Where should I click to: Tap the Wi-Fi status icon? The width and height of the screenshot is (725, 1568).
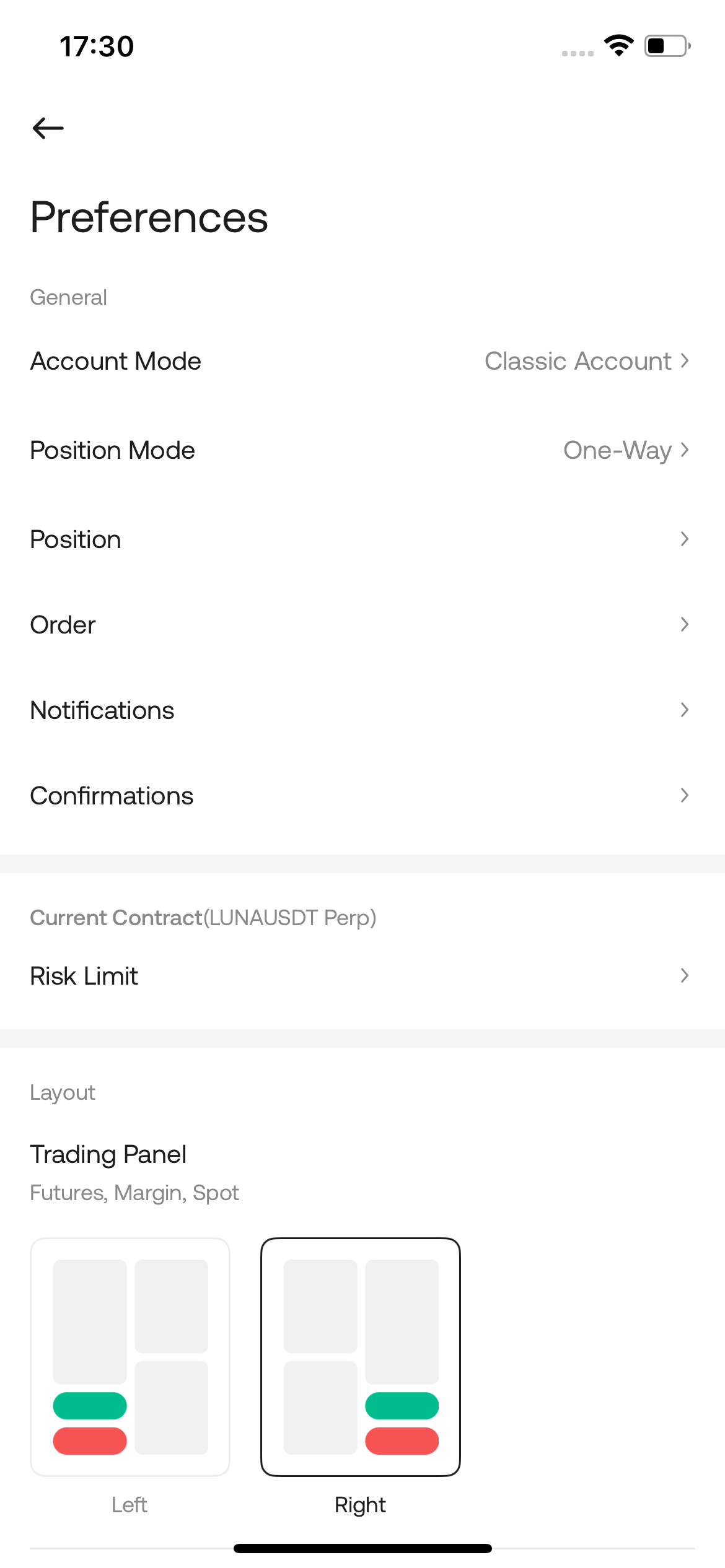(x=618, y=46)
